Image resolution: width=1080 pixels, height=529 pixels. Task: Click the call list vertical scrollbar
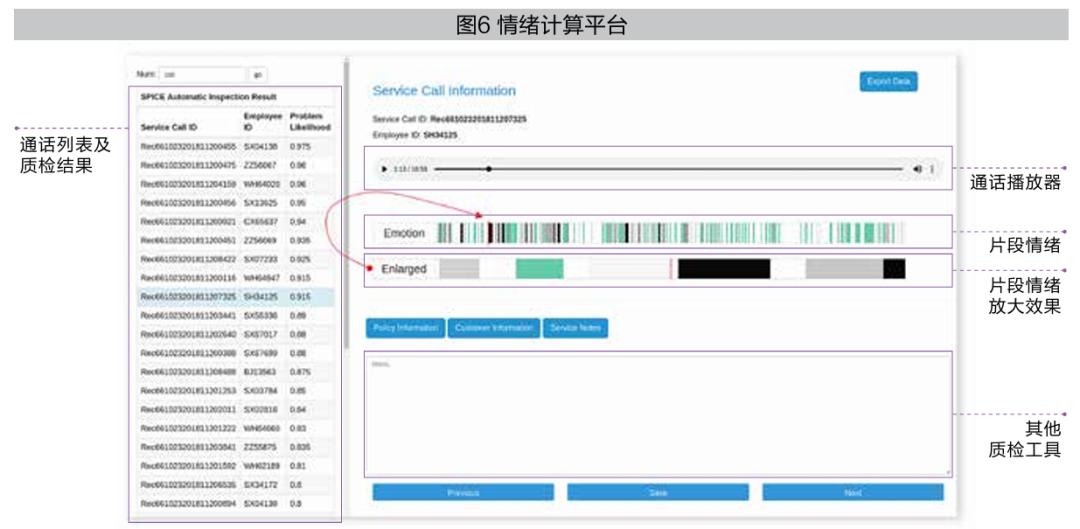[x=346, y=207]
